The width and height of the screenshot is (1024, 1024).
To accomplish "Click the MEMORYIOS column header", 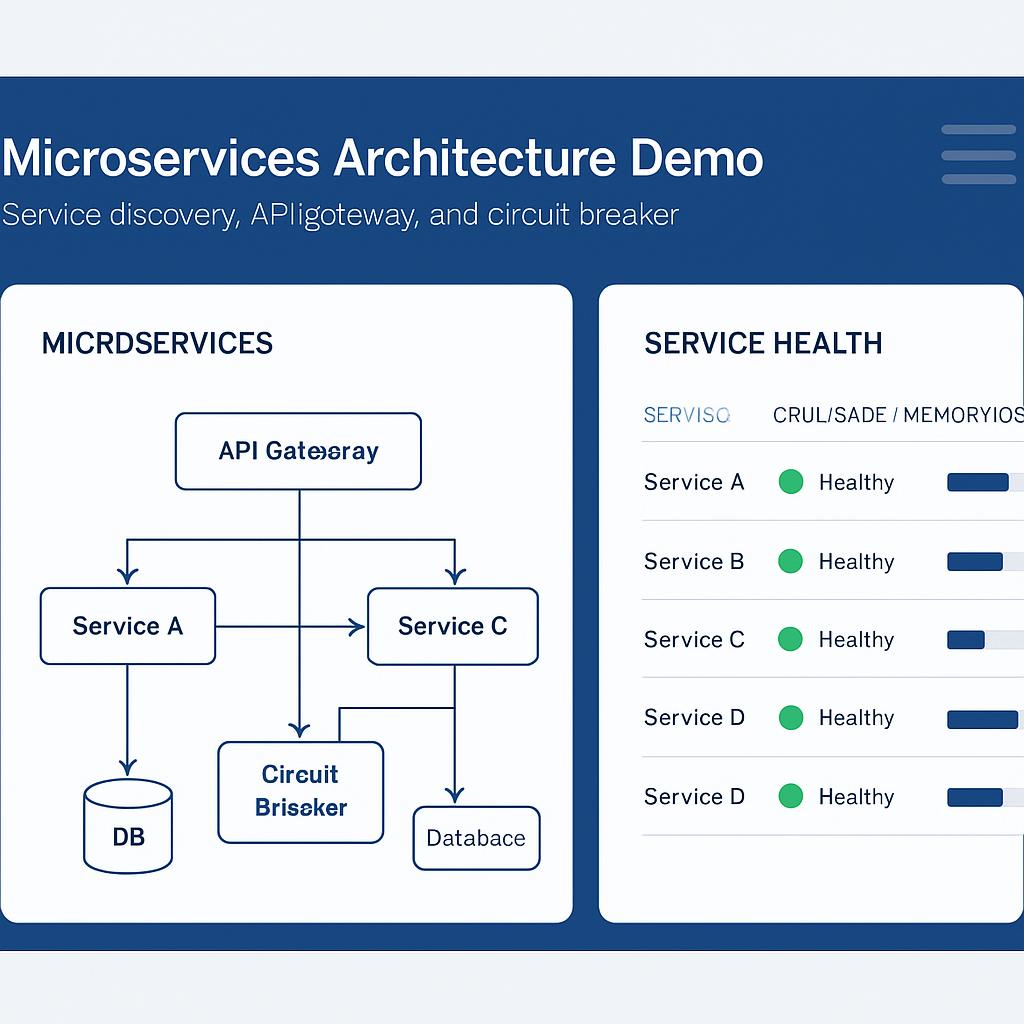I will coord(962,415).
